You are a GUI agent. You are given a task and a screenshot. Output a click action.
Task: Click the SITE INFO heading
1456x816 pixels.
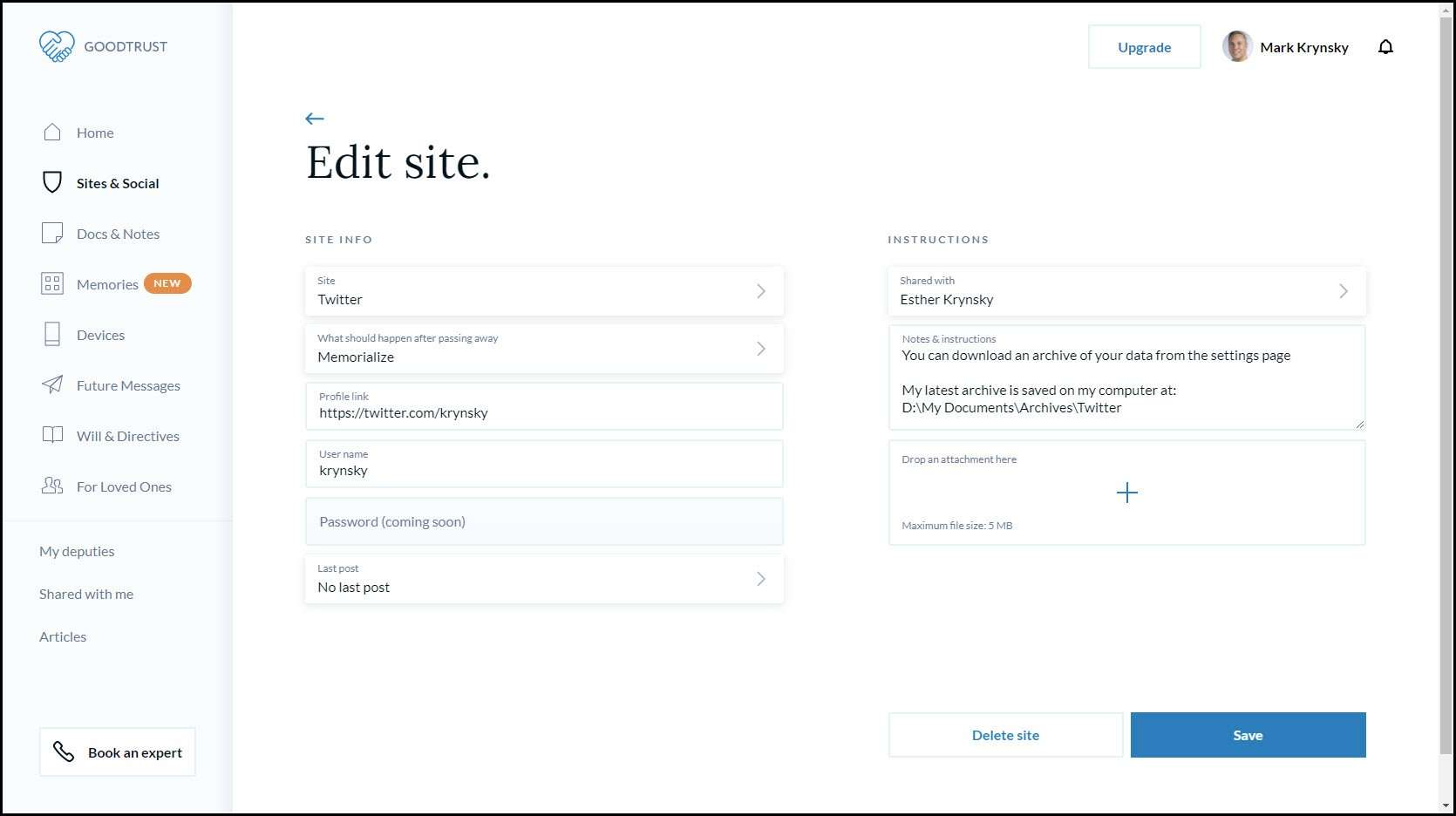pos(338,240)
